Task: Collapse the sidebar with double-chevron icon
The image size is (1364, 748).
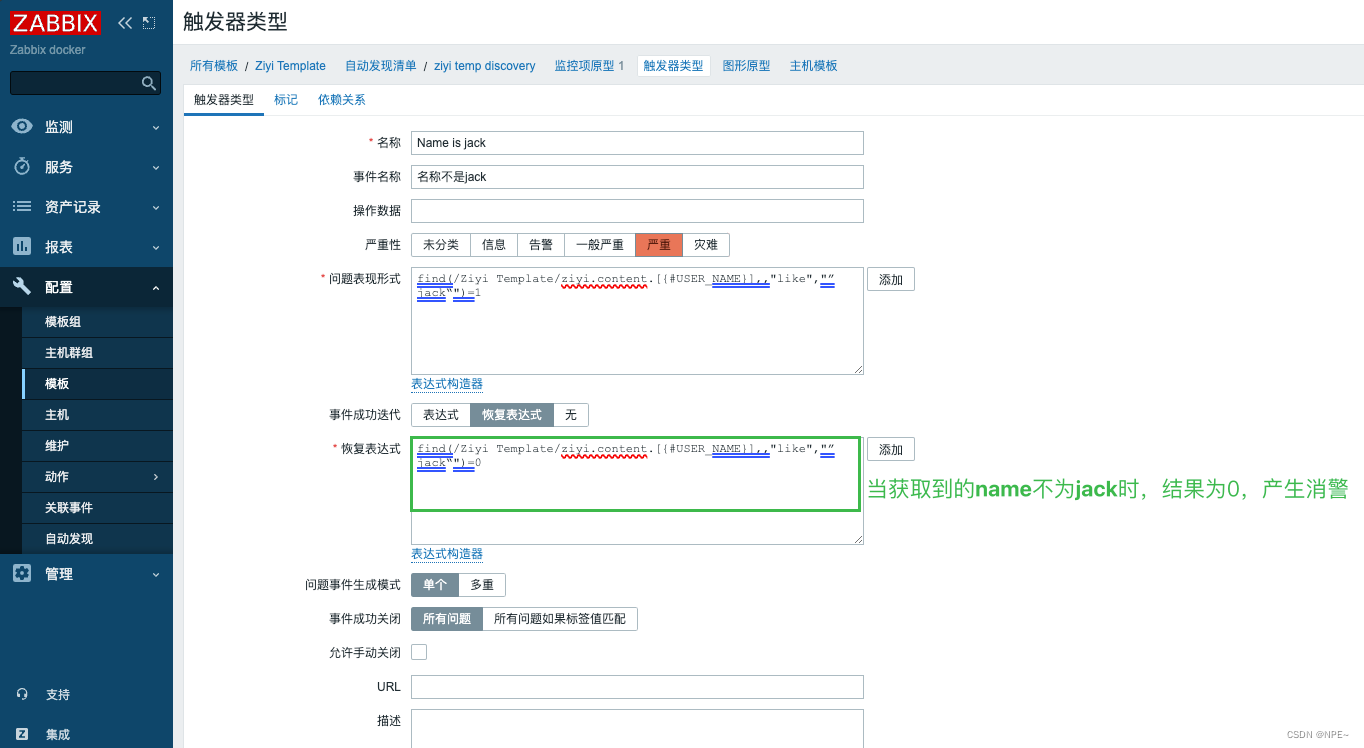Action: [x=124, y=23]
